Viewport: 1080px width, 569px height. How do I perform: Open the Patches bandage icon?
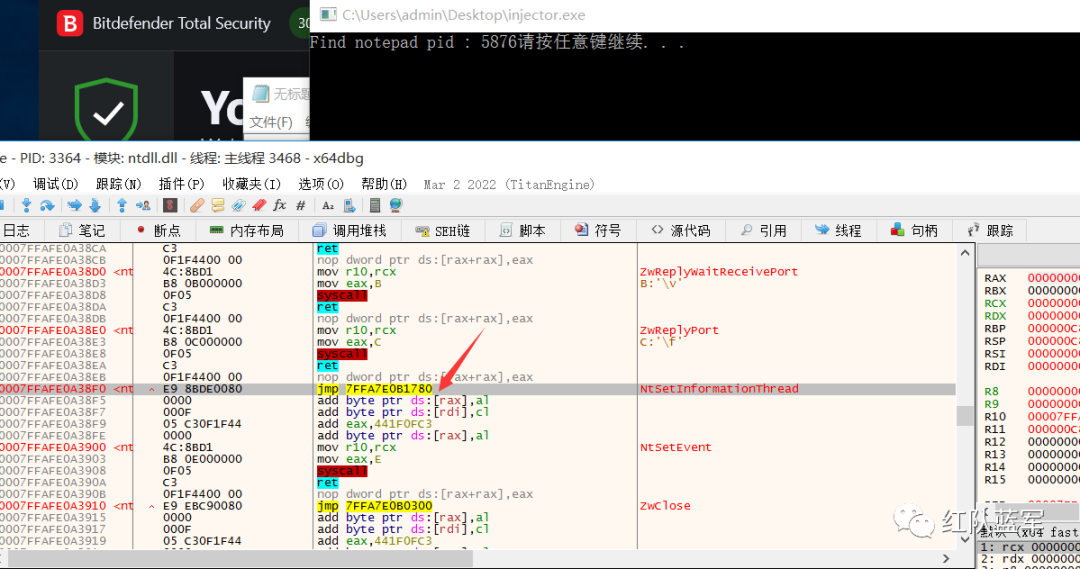pyautogui.click(x=197, y=205)
